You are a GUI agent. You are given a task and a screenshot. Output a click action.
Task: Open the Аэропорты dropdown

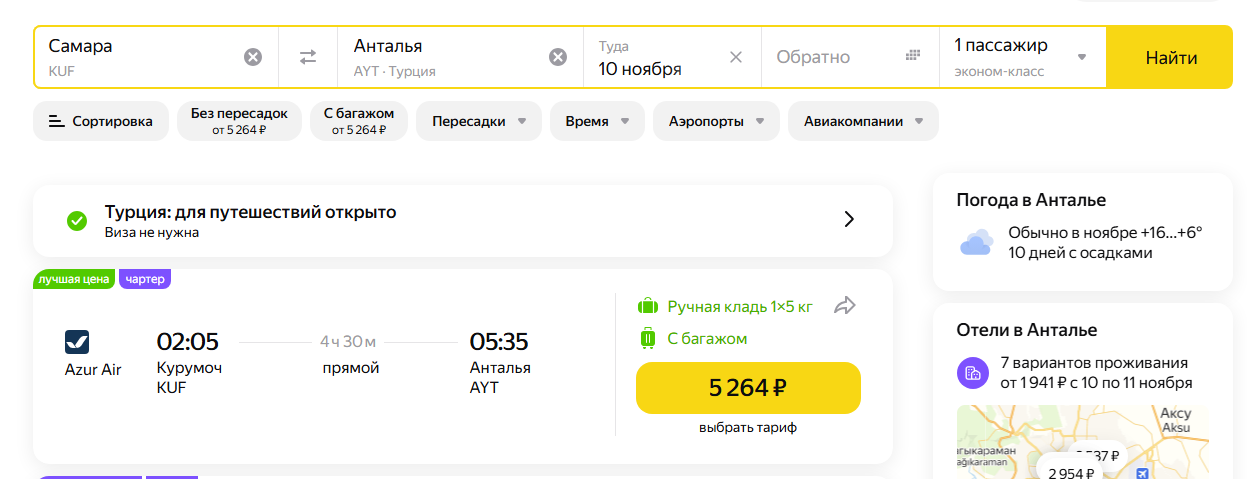point(716,121)
